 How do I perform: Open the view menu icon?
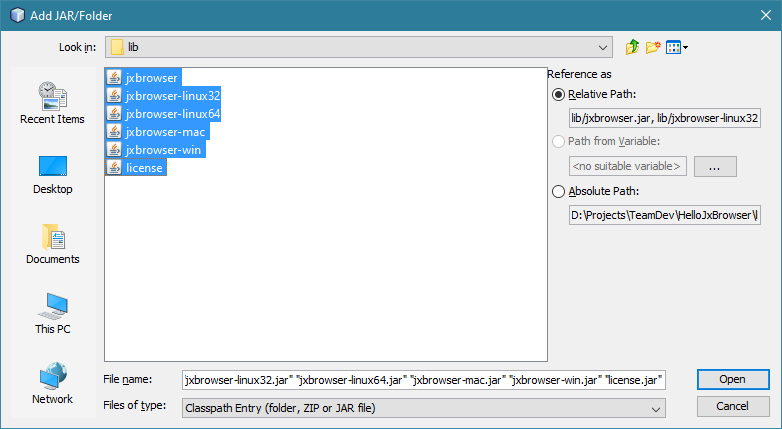pyautogui.click(x=677, y=47)
